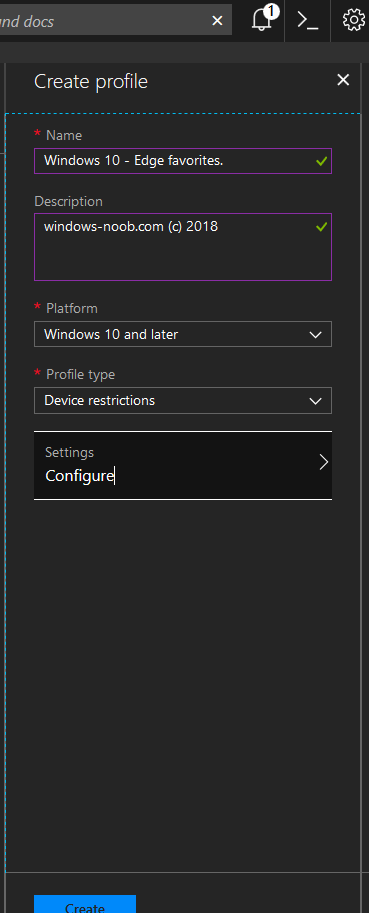
Task: Click the Name text field
Action: pos(183,161)
